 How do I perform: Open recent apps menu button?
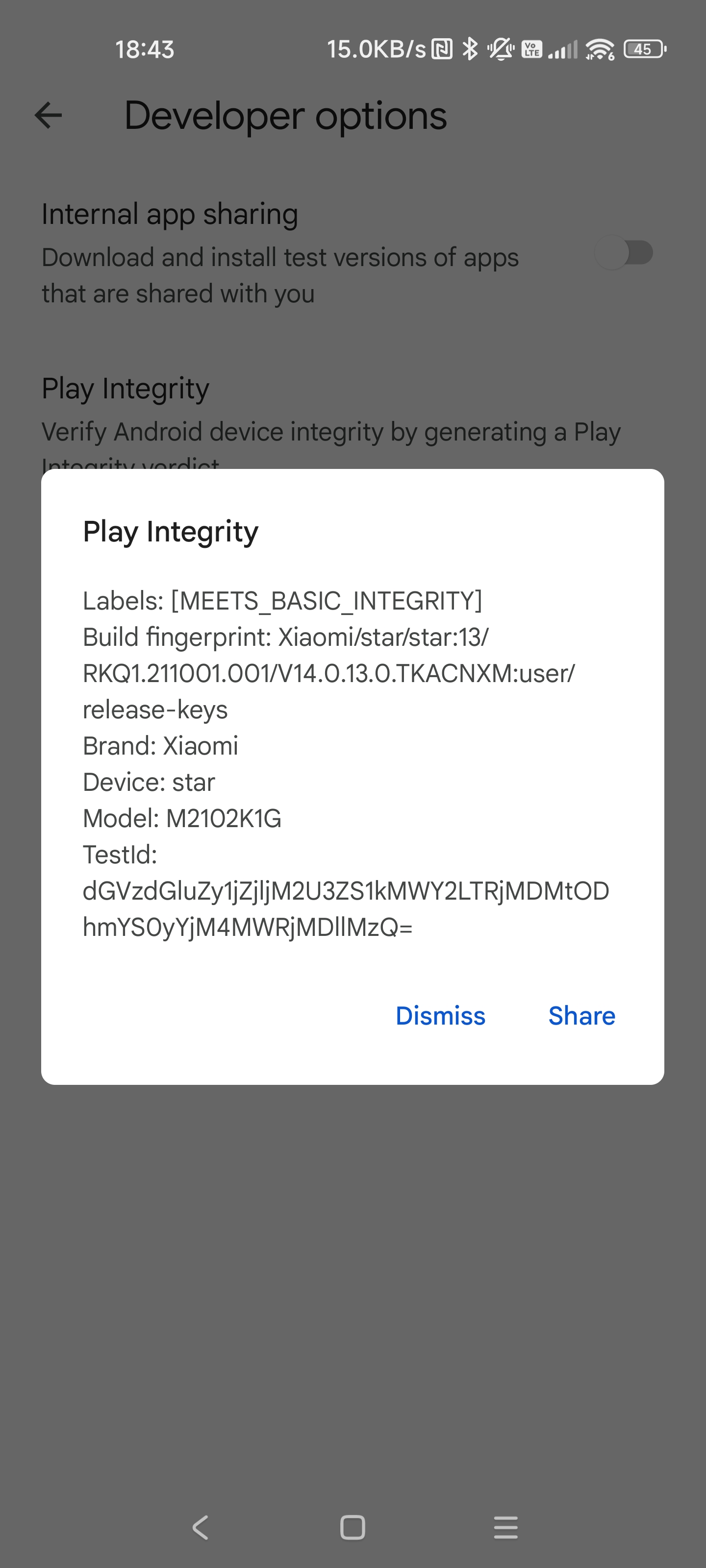coord(505,1527)
